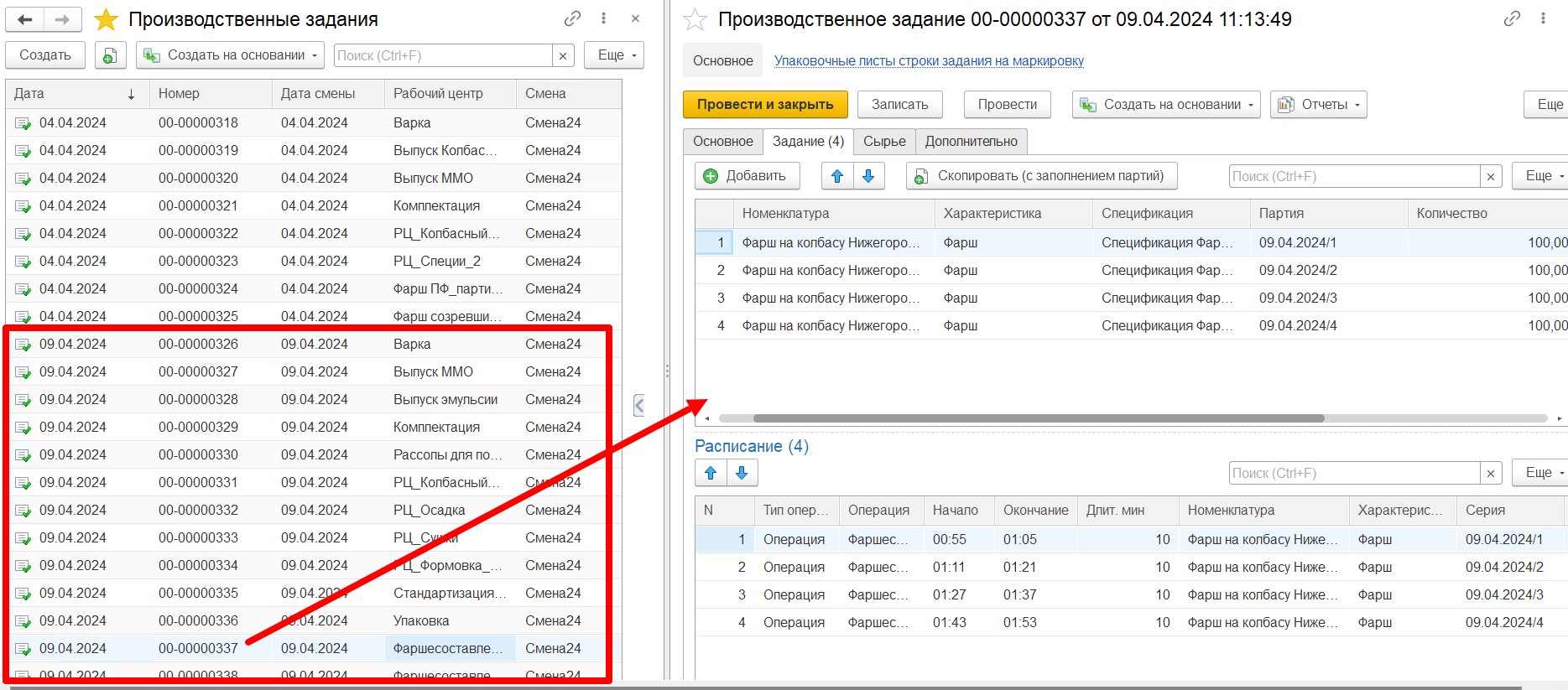The width and height of the screenshot is (1568, 690).
Task: Expand the Создать на основании dropdown in the list
Action: point(231,55)
